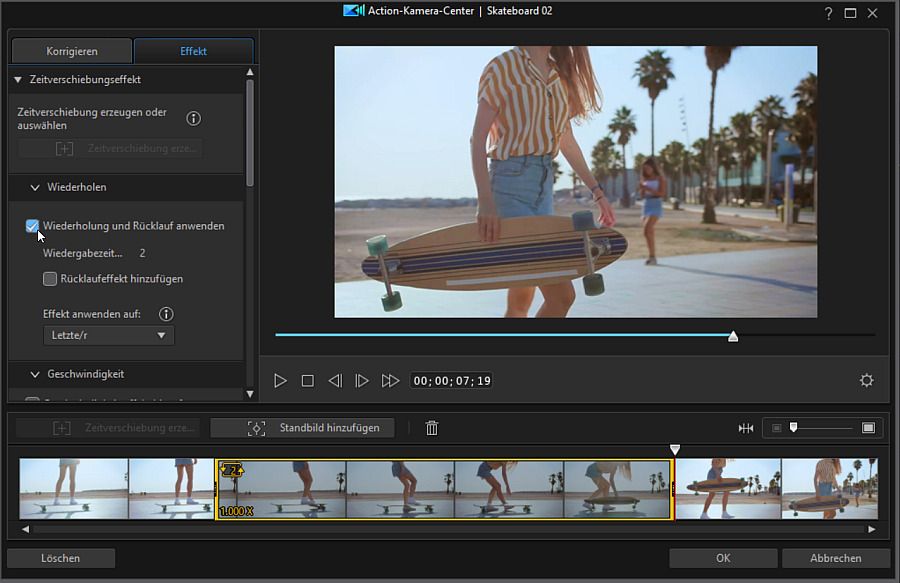Viewport: 900px width, 583px height.
Task: Step back to previous frame
Action: (x=335, y=381)
